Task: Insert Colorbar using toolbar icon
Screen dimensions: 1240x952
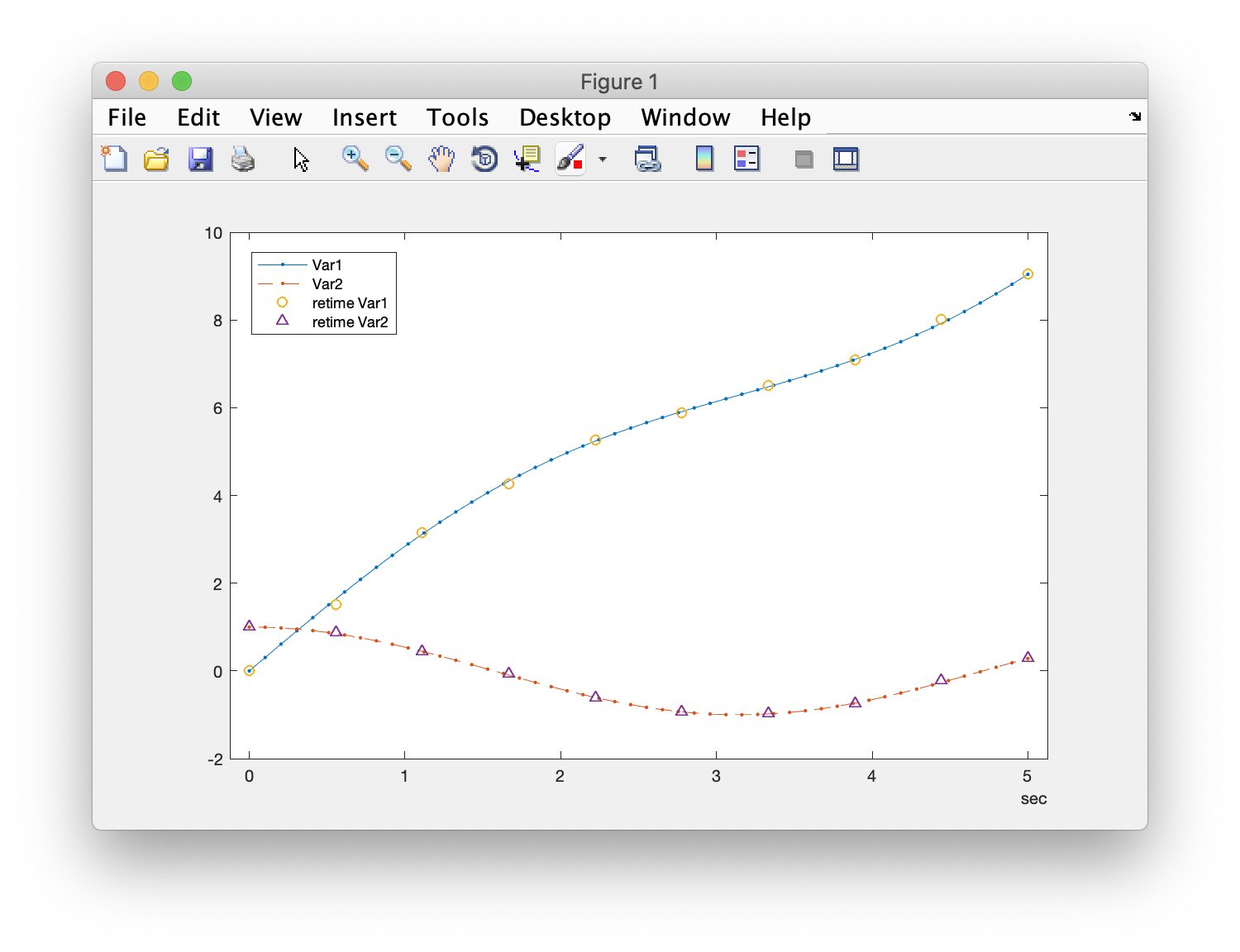Action: tap(704, 159)
